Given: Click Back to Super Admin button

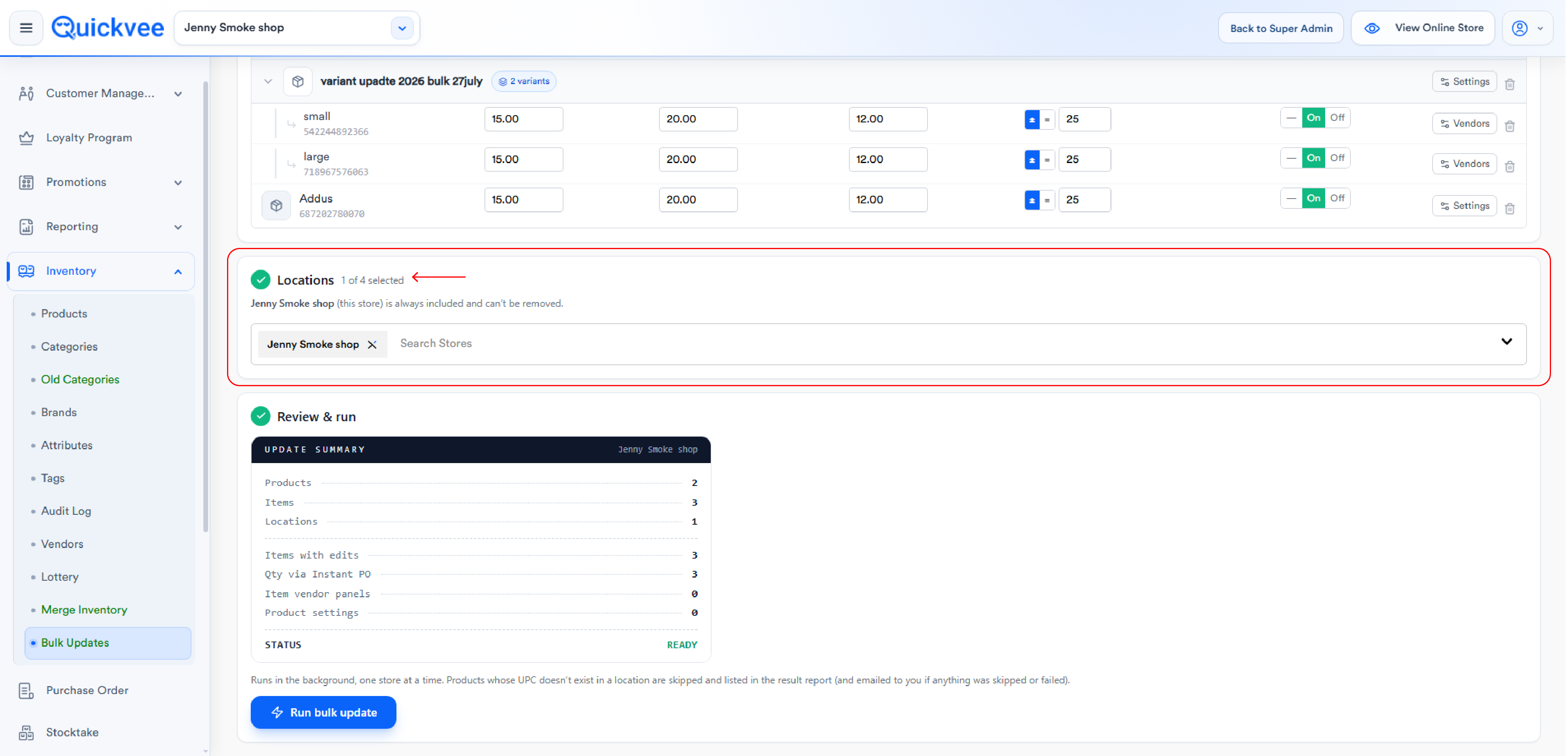Looking at the screenshot, I should tap(1281, 28).
